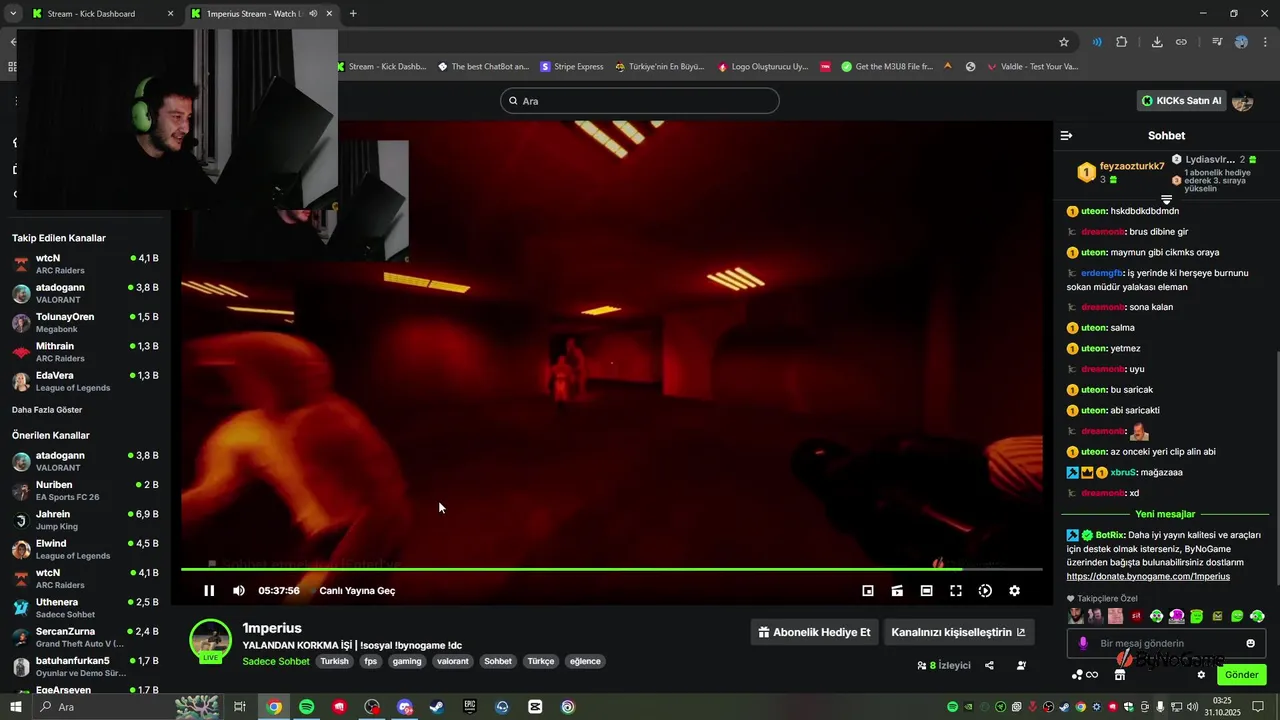Create a clip with clapperboard icon
The image size is (1280, 720).
897,591
